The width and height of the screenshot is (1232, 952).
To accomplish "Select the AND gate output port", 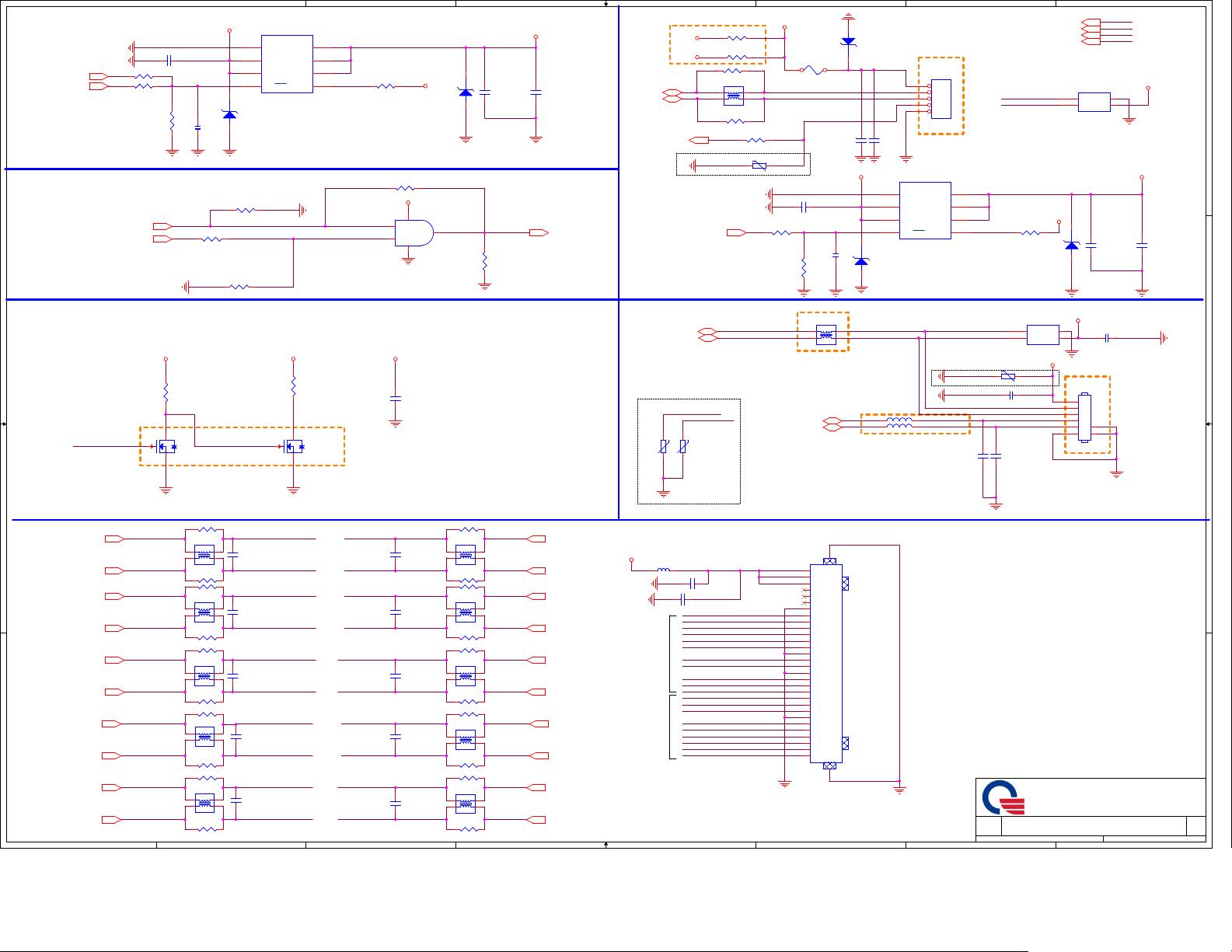I will [539, 232].
